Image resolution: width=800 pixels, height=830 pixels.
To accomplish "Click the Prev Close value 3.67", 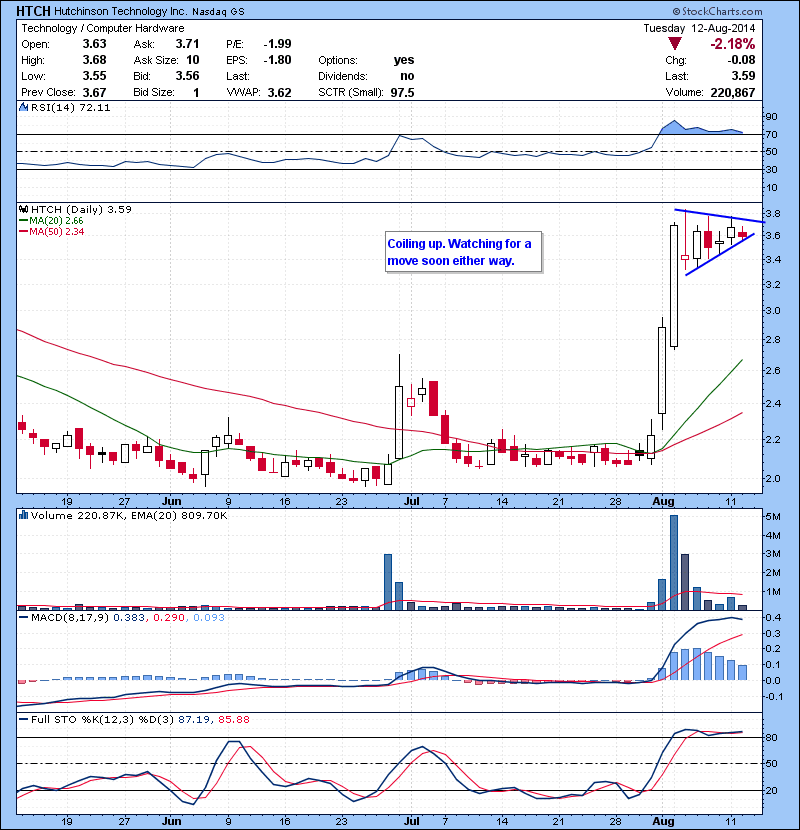I will point(94,92).
